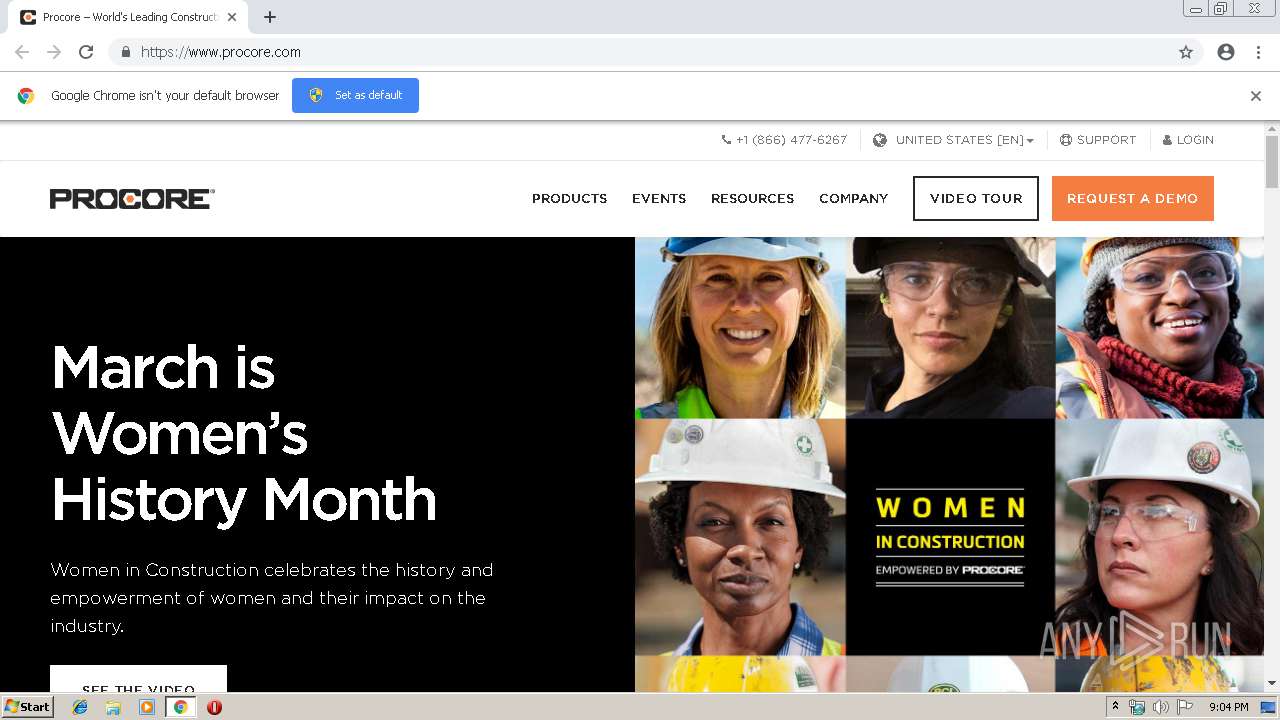Click the vertical scrollbar thumb

pos(1272,162)
